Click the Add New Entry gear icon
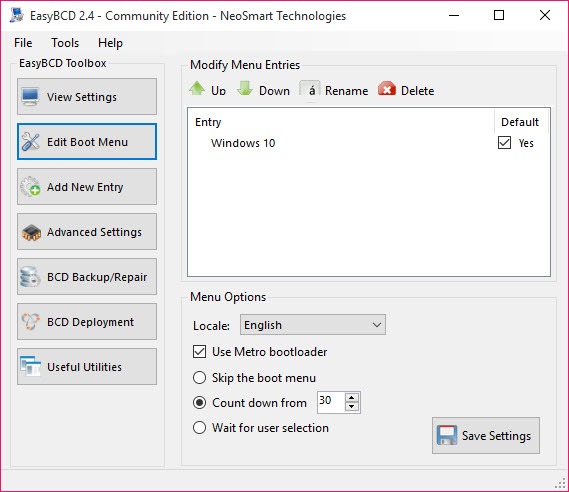 tap(30, 186)
